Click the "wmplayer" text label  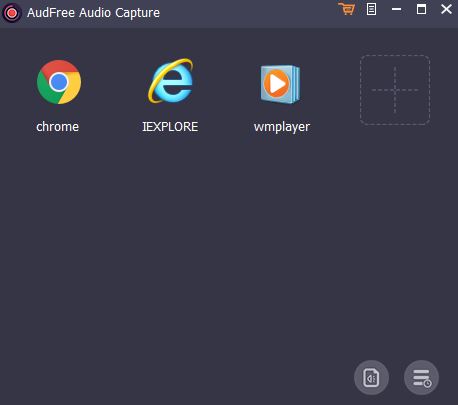[282, 127]
